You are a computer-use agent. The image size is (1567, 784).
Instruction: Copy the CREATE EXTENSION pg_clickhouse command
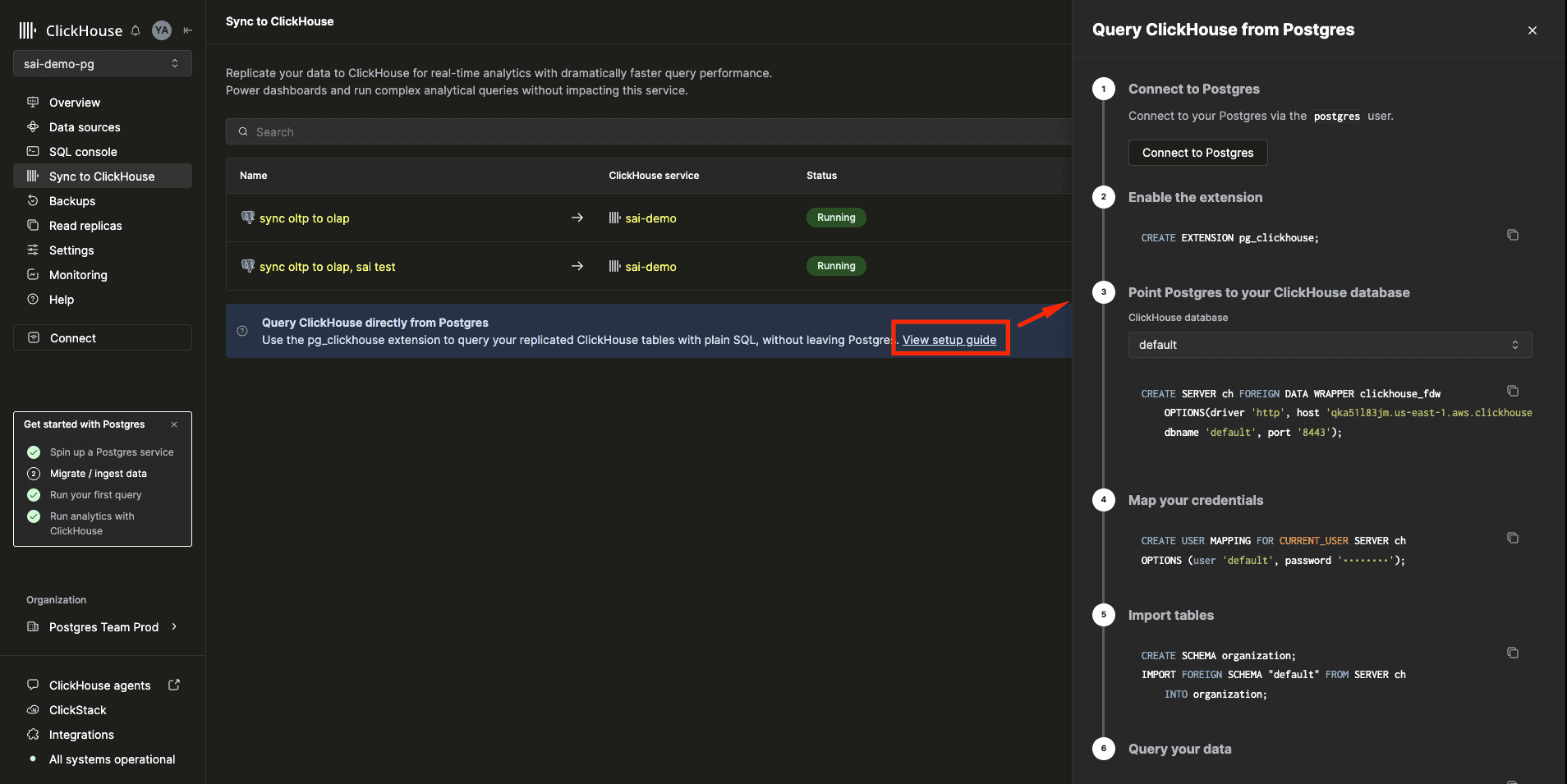tap(1513, 235)
